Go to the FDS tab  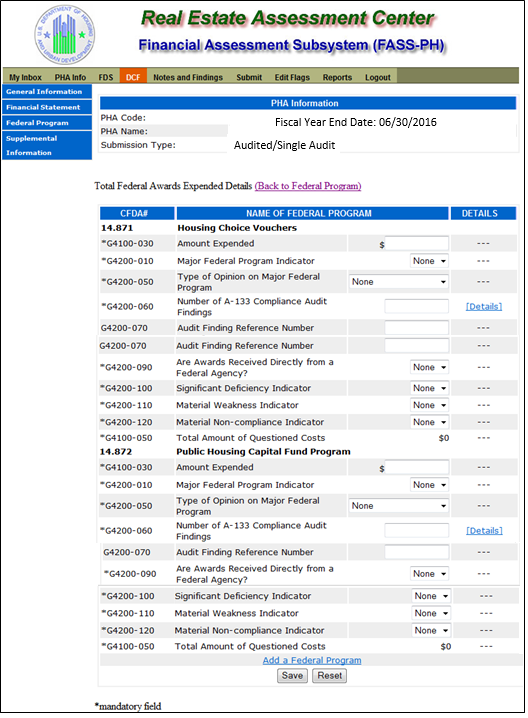105,77
